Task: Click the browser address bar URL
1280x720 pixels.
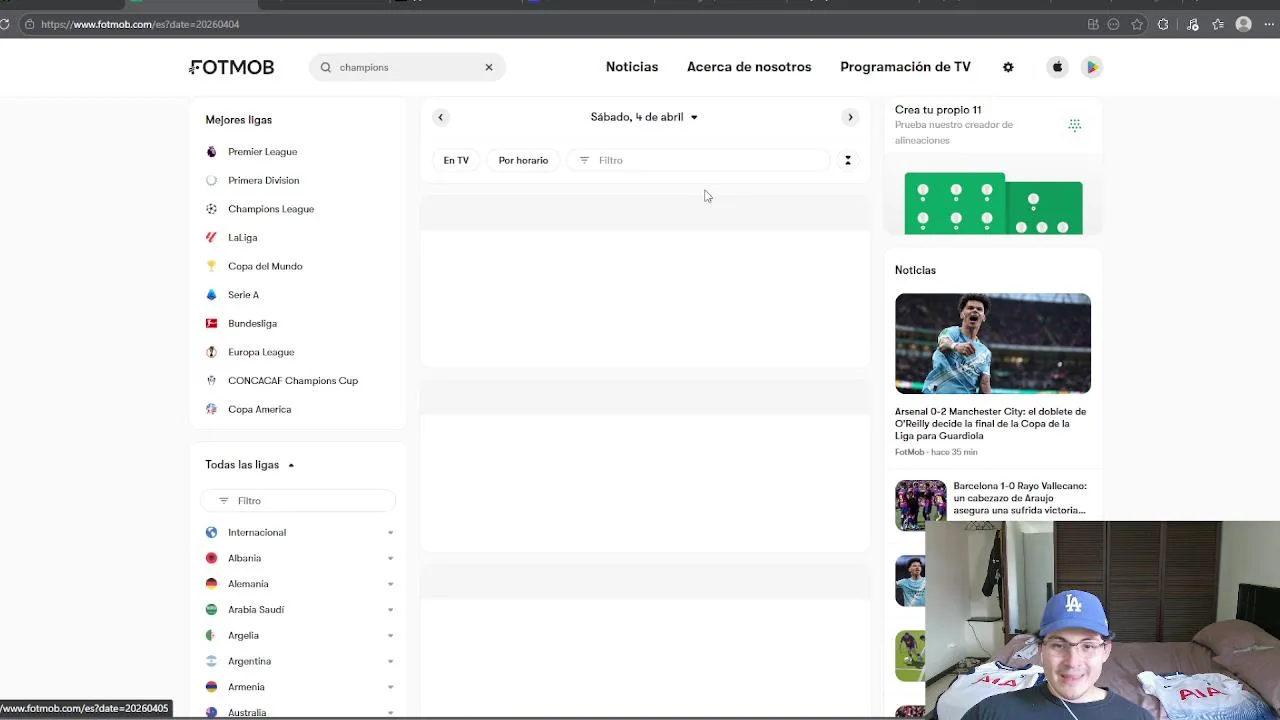Action: [x=140, y=24]
